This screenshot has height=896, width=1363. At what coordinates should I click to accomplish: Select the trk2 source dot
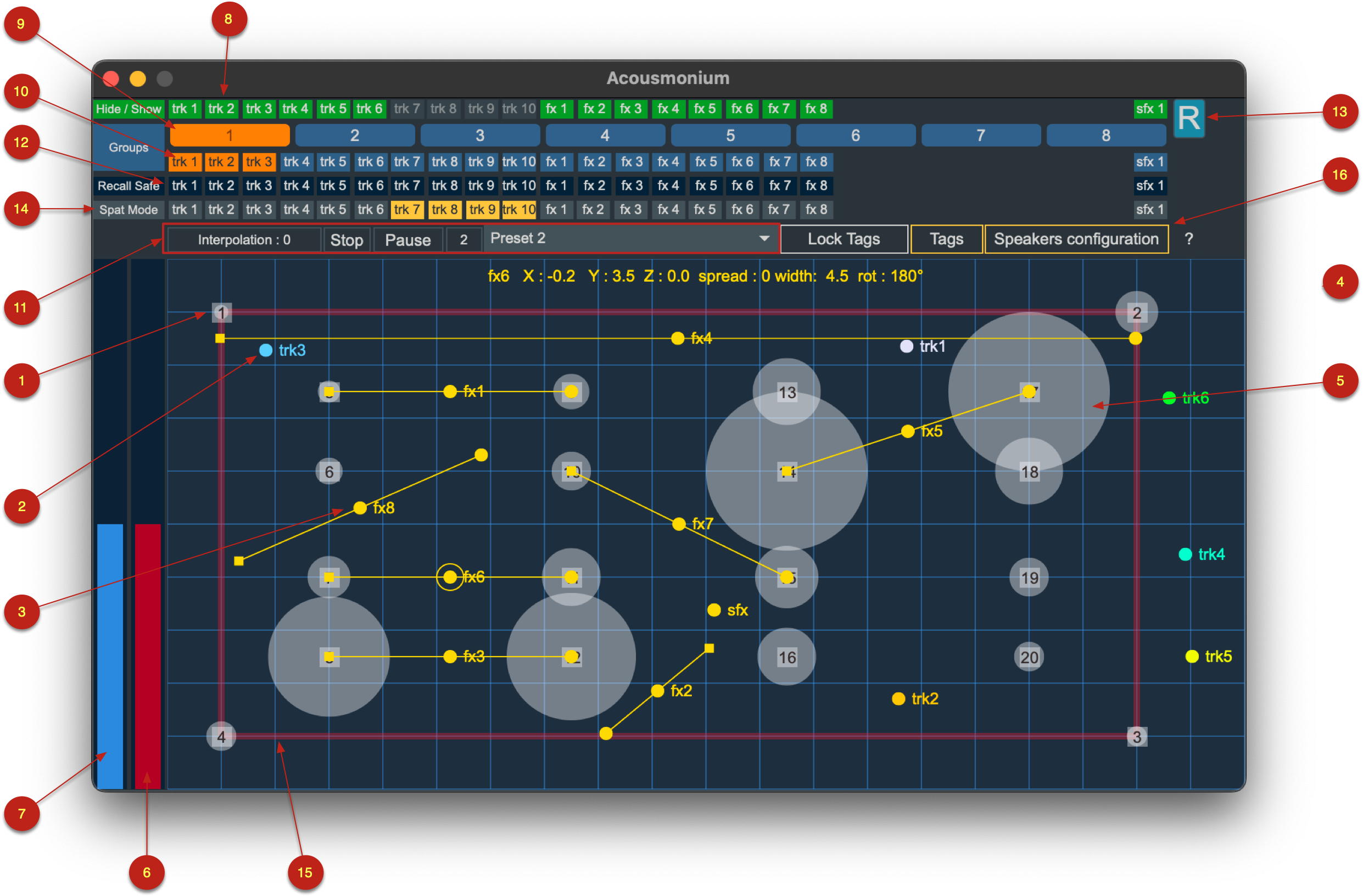(898, 698)
